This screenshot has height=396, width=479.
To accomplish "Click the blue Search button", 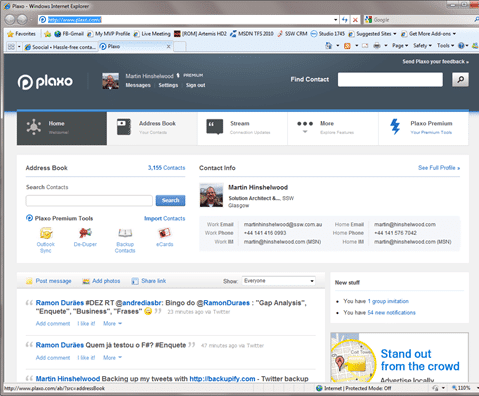I will tap(170, 200).
